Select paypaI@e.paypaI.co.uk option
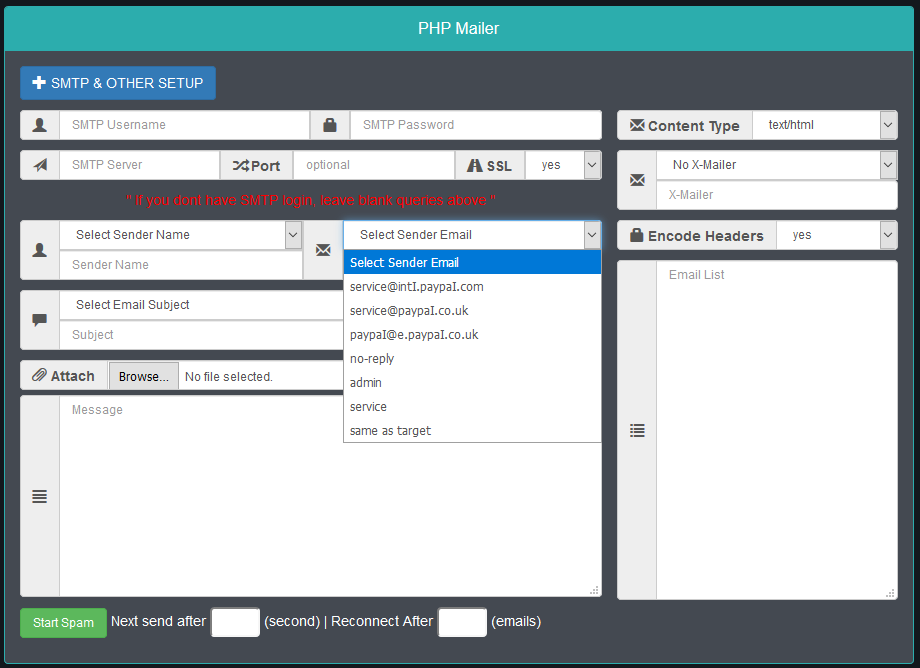Image resolution: width=920 pixels, height=668 pixels. pos(472,335)
